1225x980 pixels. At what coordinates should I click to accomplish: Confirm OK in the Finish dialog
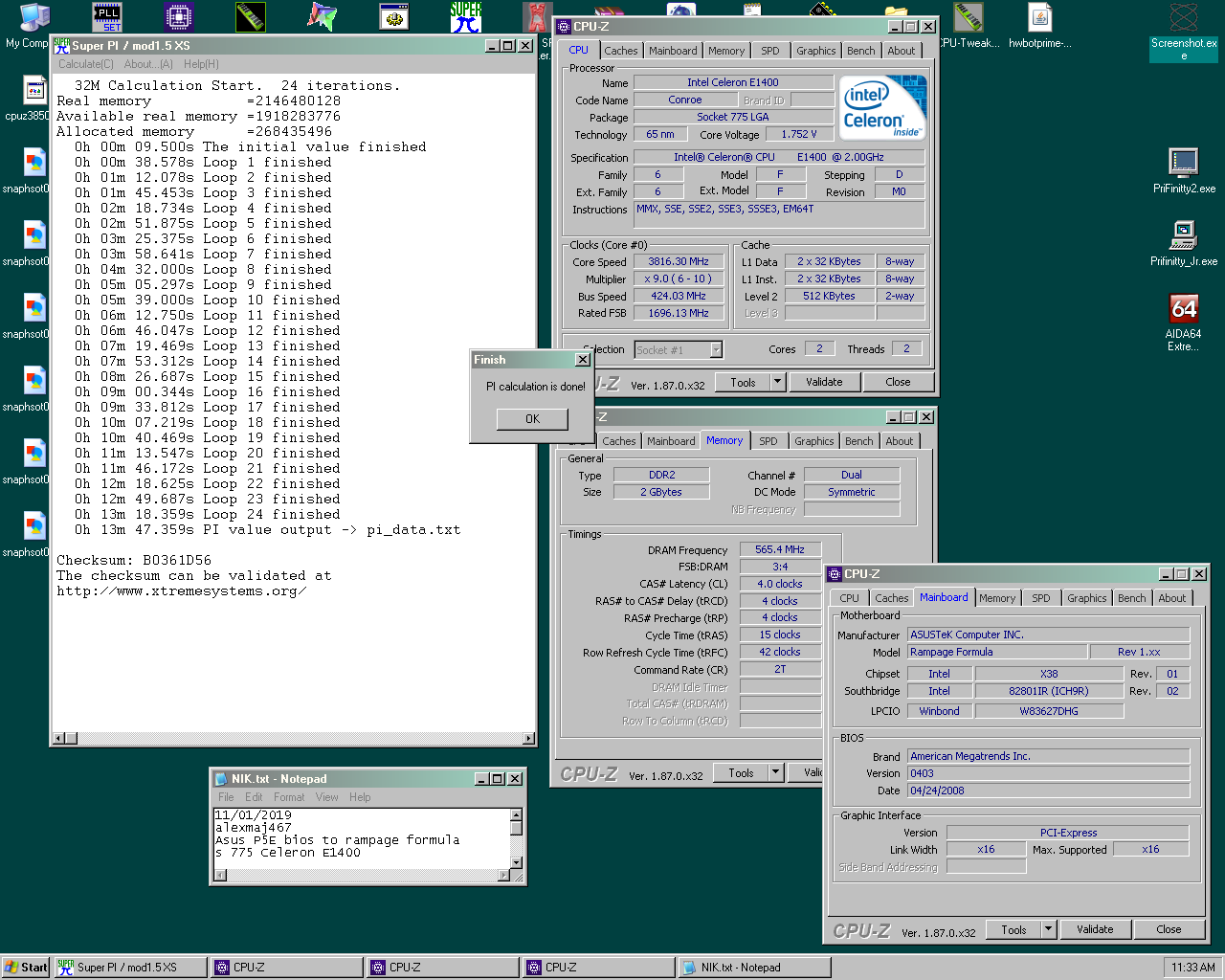[x=532, y=419]
